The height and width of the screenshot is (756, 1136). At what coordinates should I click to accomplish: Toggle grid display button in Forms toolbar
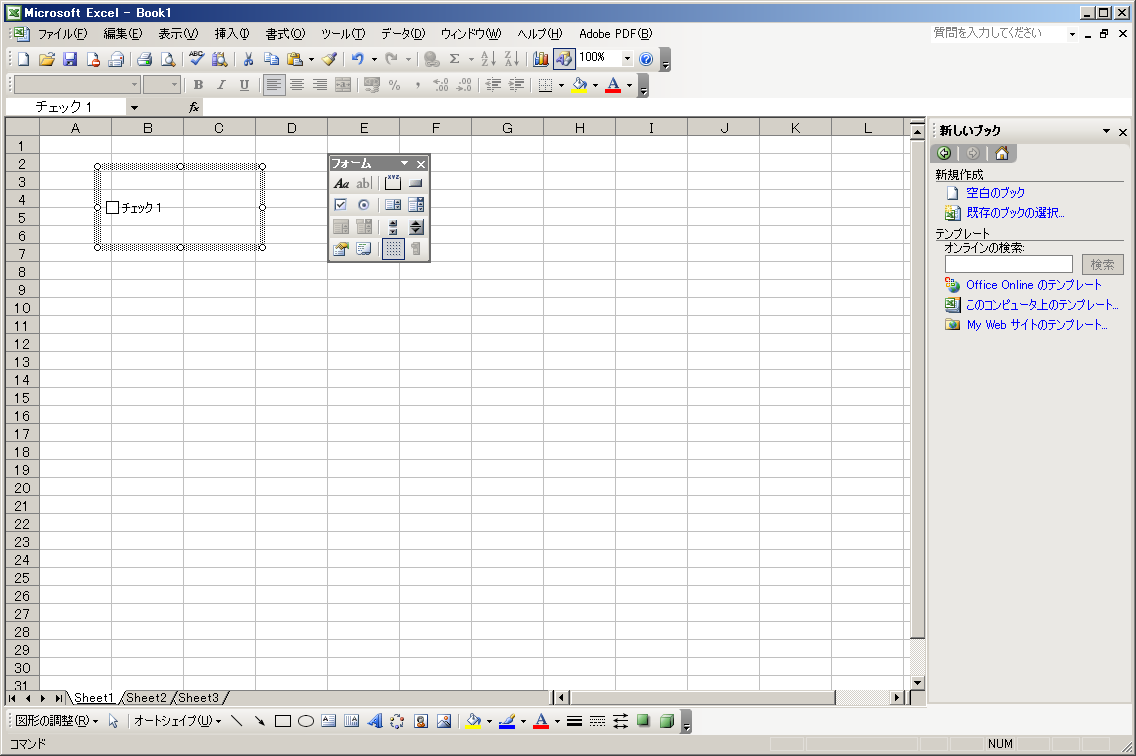(x=393, y=249)
